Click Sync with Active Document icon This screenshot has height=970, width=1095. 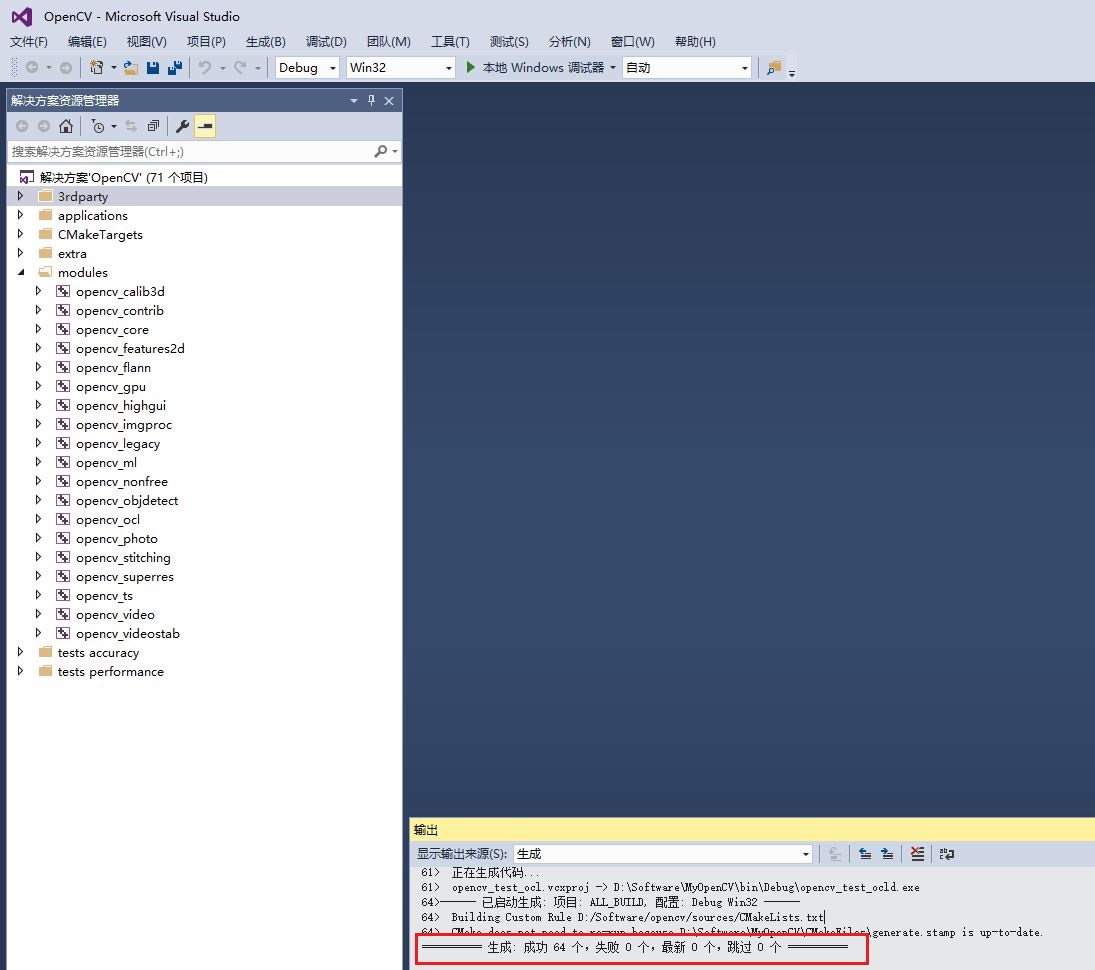[x=131, y=126]
